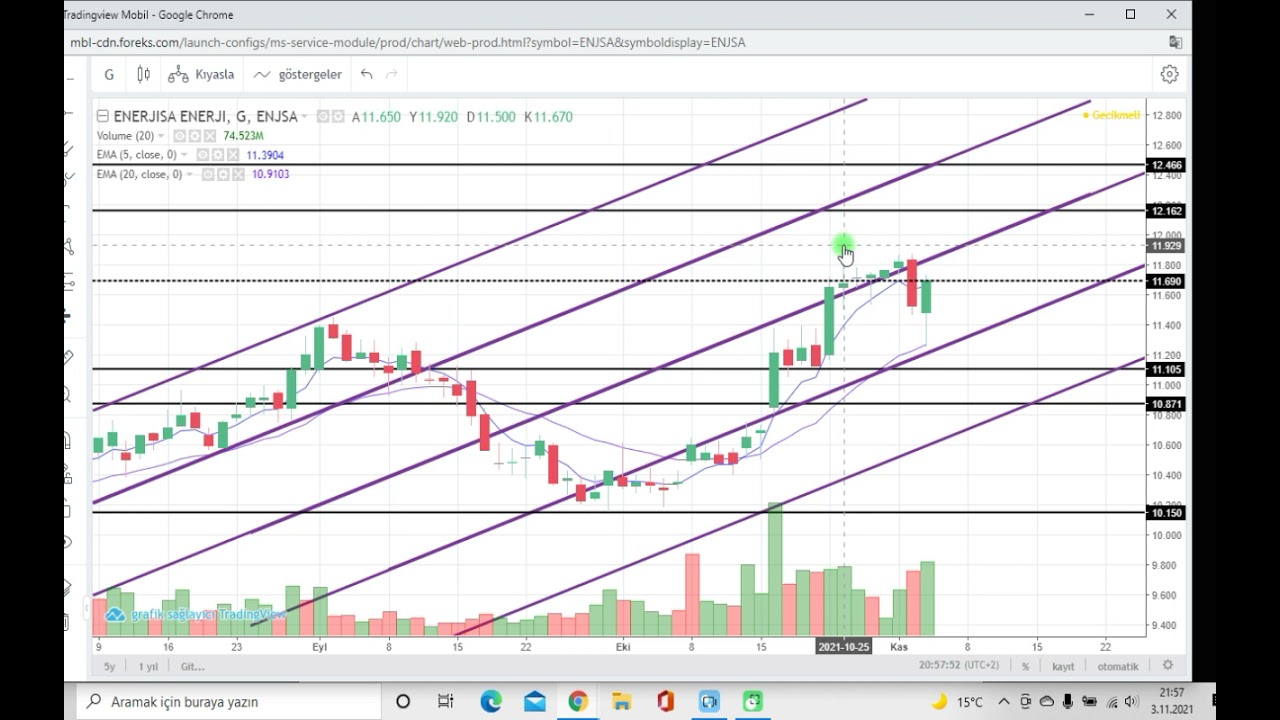
Task: Click the Kıyasla compare button
Action: click(201, 74)
